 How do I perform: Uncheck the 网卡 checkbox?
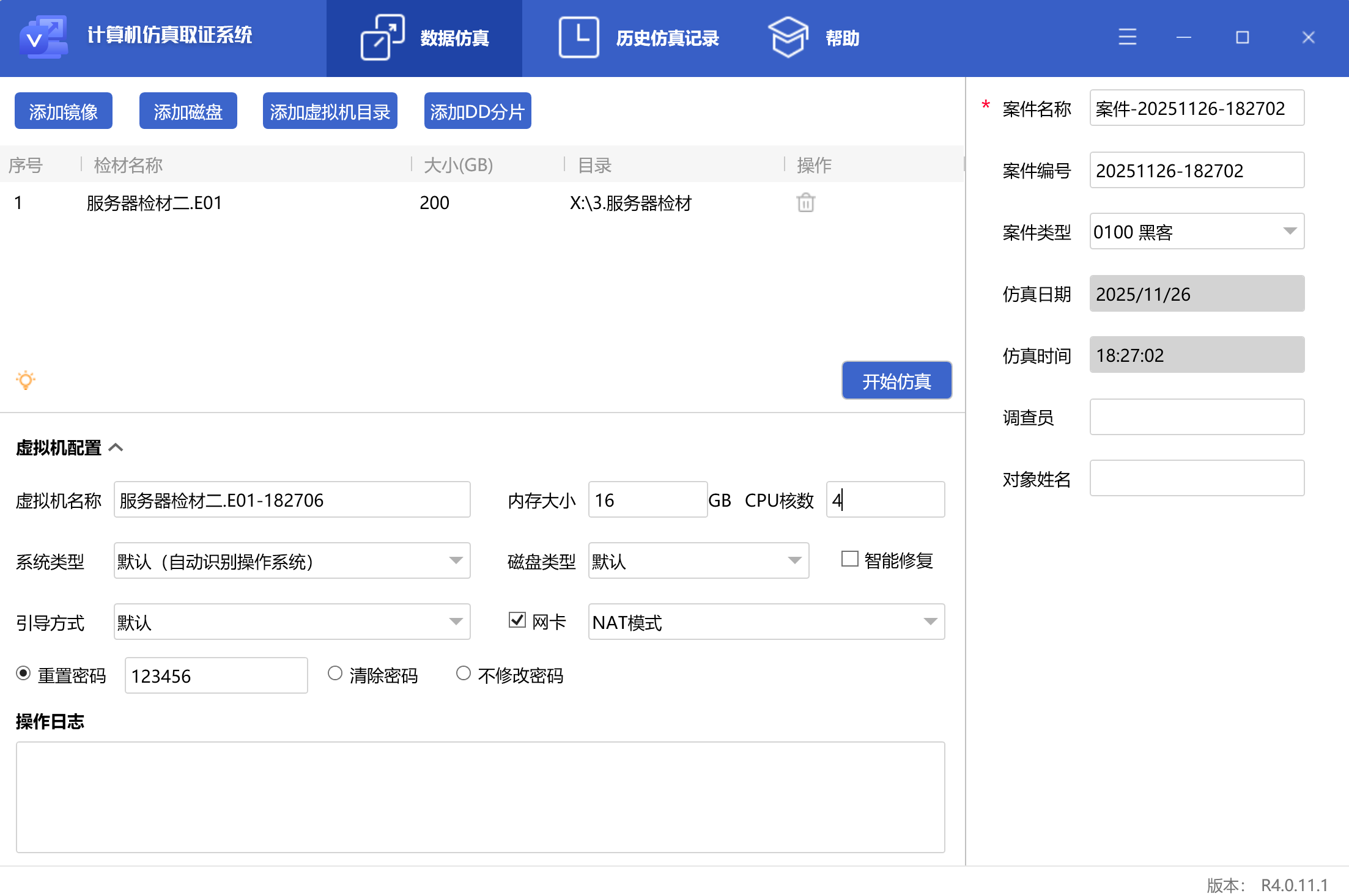pyautogui.click(x=517, y=620)
